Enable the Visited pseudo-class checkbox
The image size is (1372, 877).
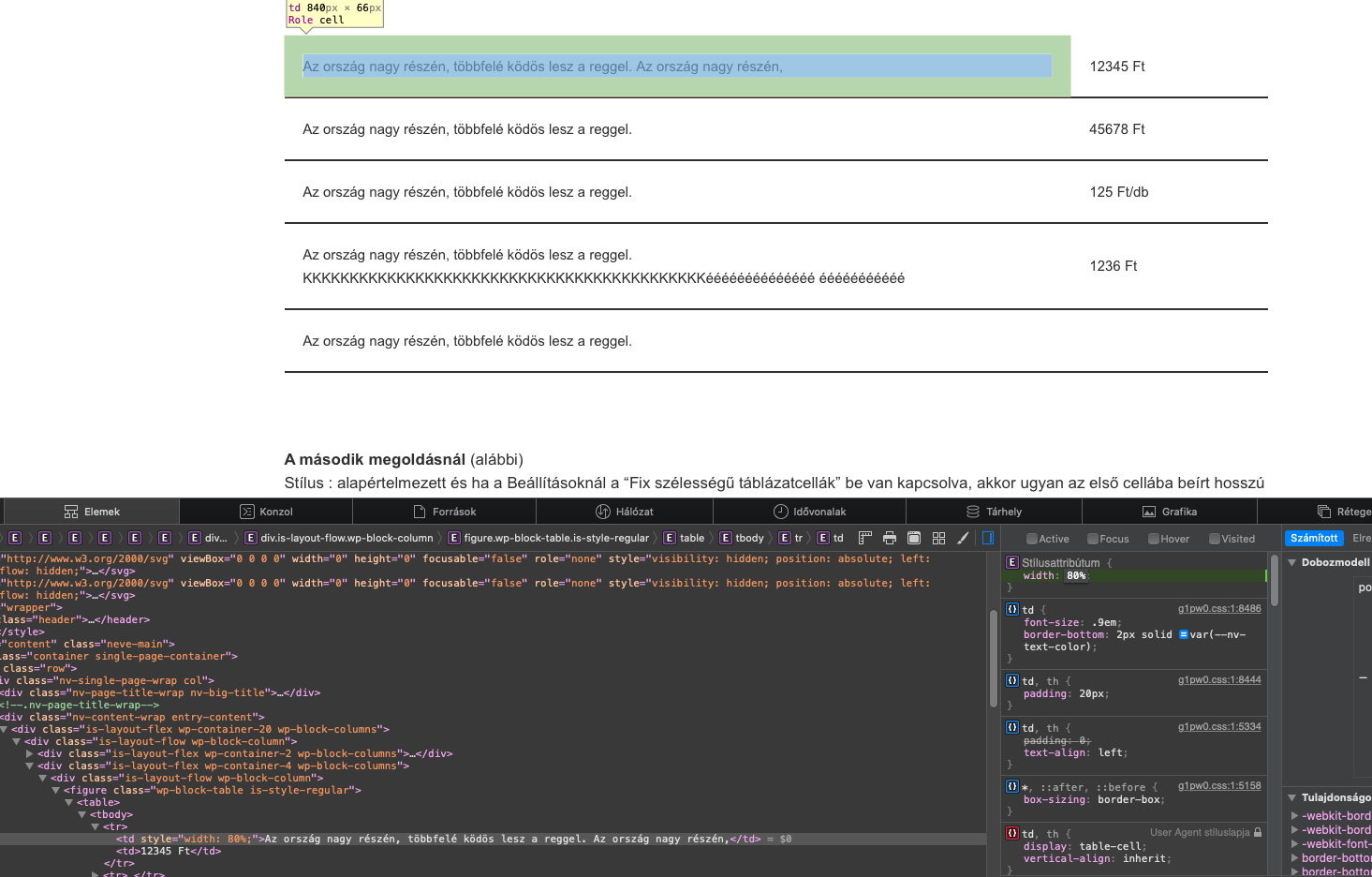[x=1215, y=539]
